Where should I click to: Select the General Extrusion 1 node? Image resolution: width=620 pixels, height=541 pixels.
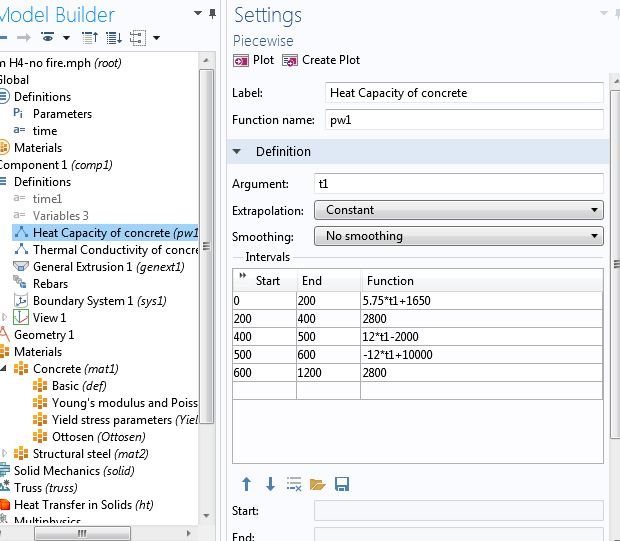click(81, 267)
